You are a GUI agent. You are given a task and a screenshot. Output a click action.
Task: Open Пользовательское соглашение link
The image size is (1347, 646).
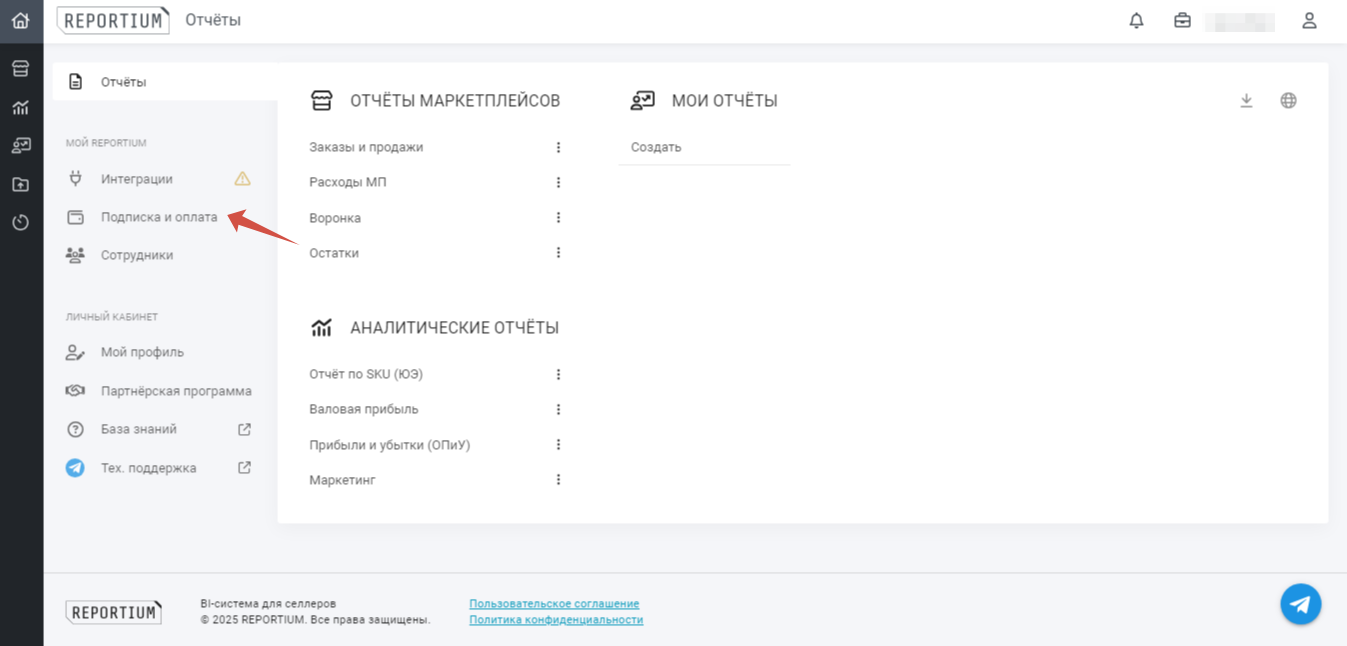[x=554, y=604]
